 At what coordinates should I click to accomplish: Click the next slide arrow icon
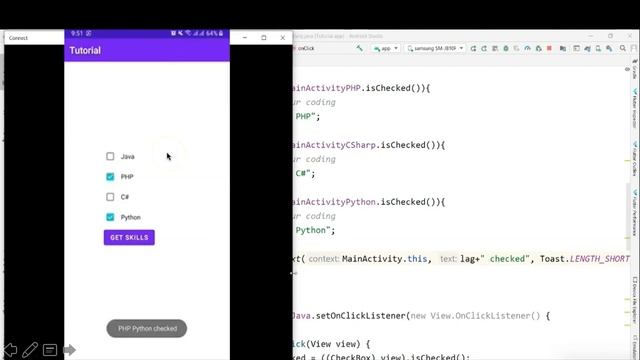[69, 350]
